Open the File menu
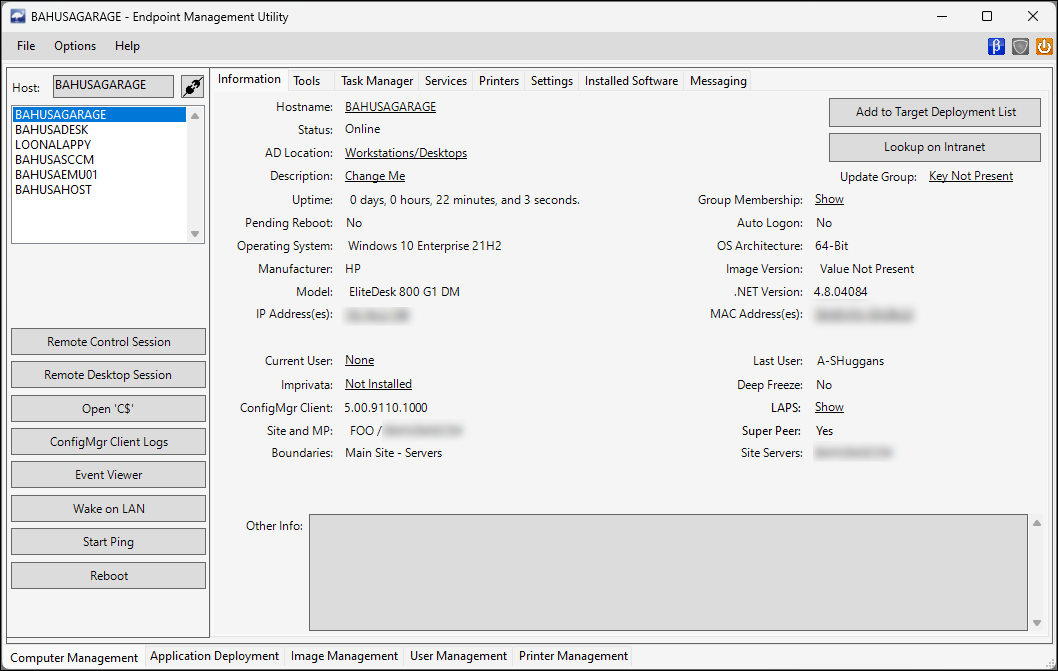This screenshot has width=1058, height=671. click(26, 46)
